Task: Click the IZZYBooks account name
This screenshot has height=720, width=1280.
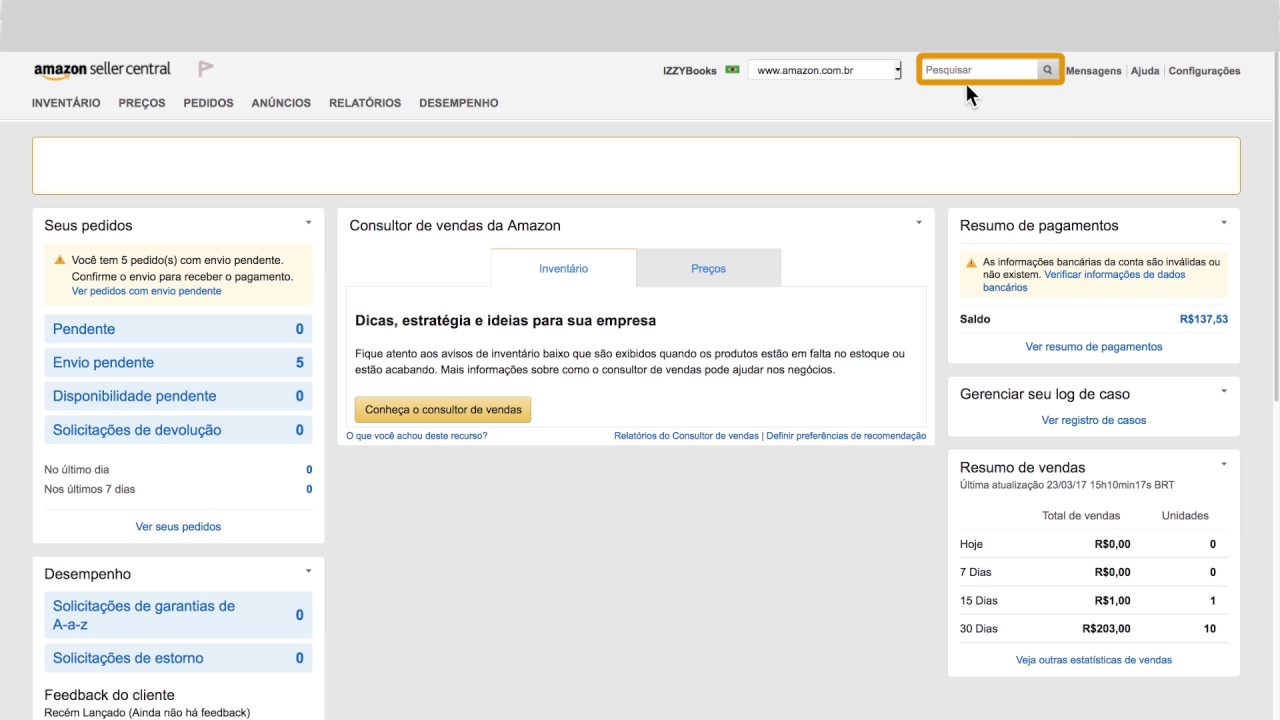Action: click(x=690, y=71)
